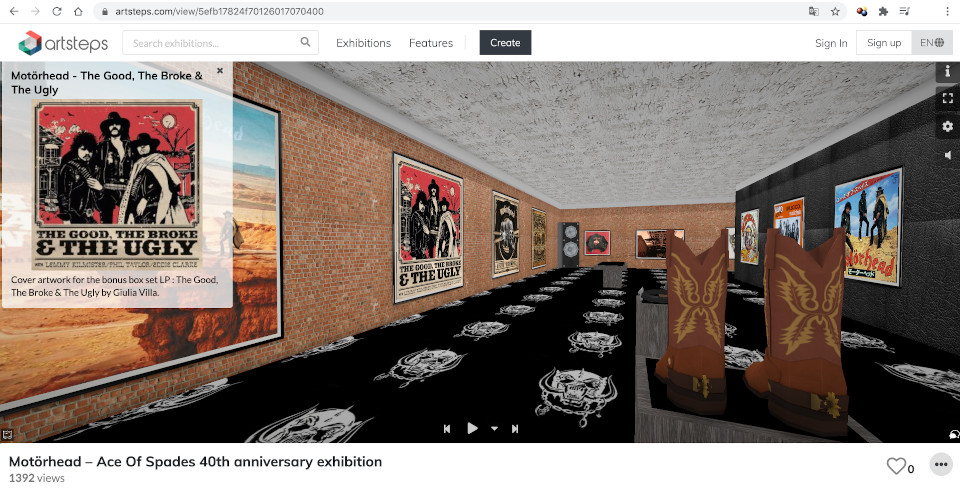Click the search magnifier icon
This screenshot has height=489, width=960.
[305, 42]
